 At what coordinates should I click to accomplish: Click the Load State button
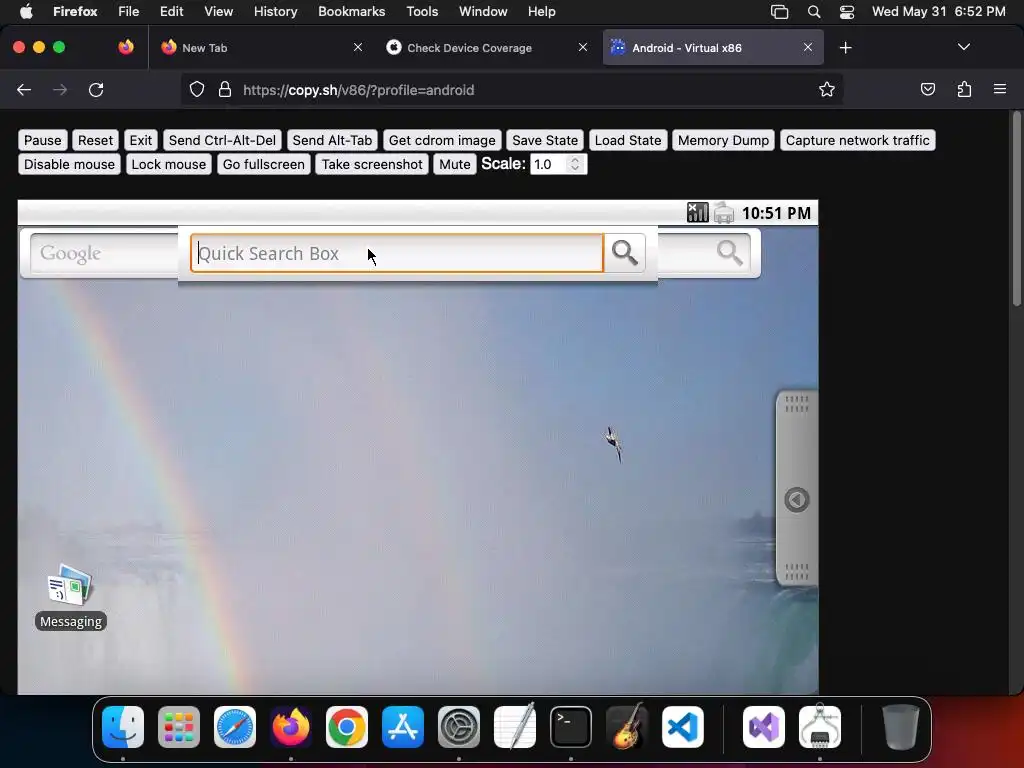pyautogui.click(x=628, y=140)
